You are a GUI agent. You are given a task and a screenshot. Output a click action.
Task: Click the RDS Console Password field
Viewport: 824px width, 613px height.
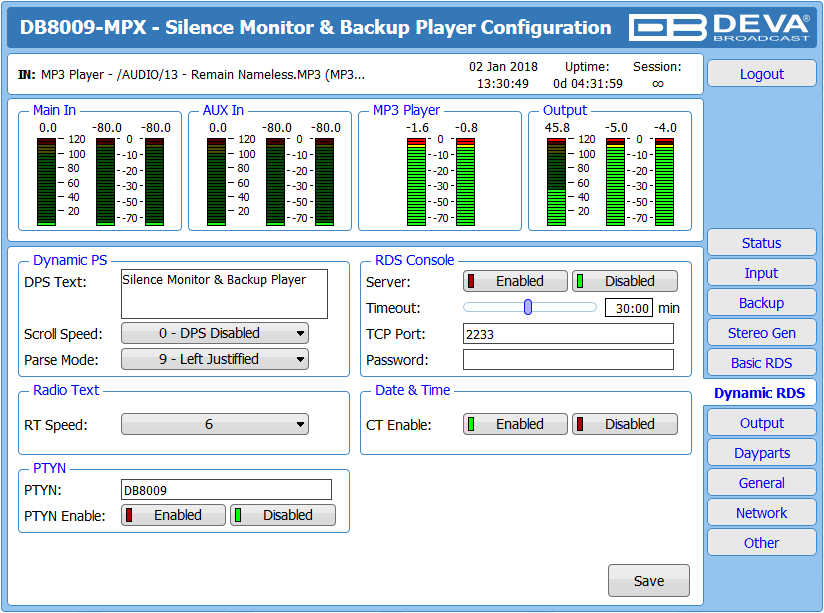pos(568,360)
